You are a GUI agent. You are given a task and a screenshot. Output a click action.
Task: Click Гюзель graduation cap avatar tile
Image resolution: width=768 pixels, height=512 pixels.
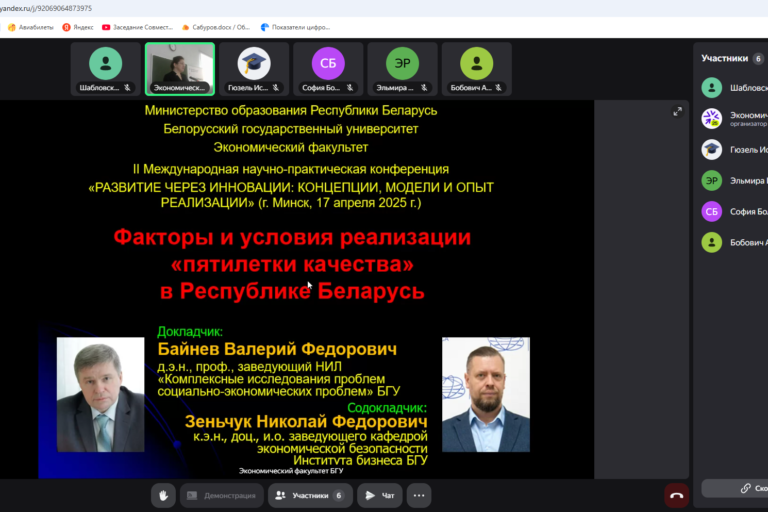tap(254, 68)
